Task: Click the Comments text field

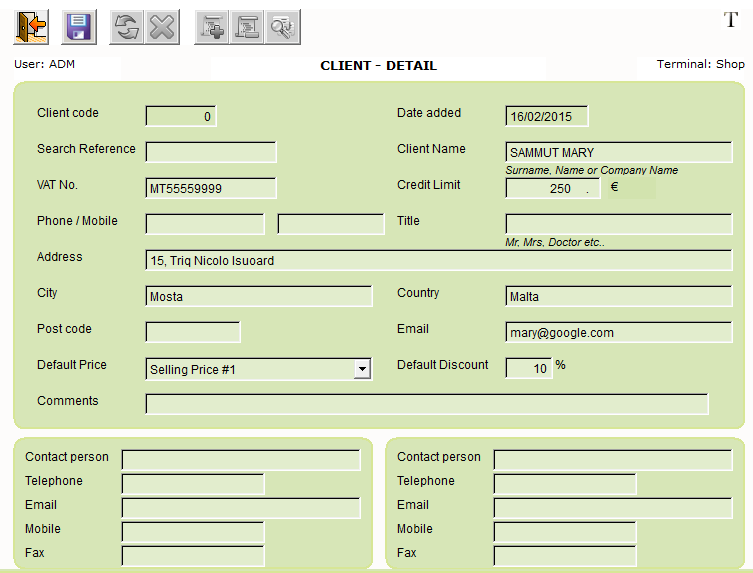Action: (427, 404)
